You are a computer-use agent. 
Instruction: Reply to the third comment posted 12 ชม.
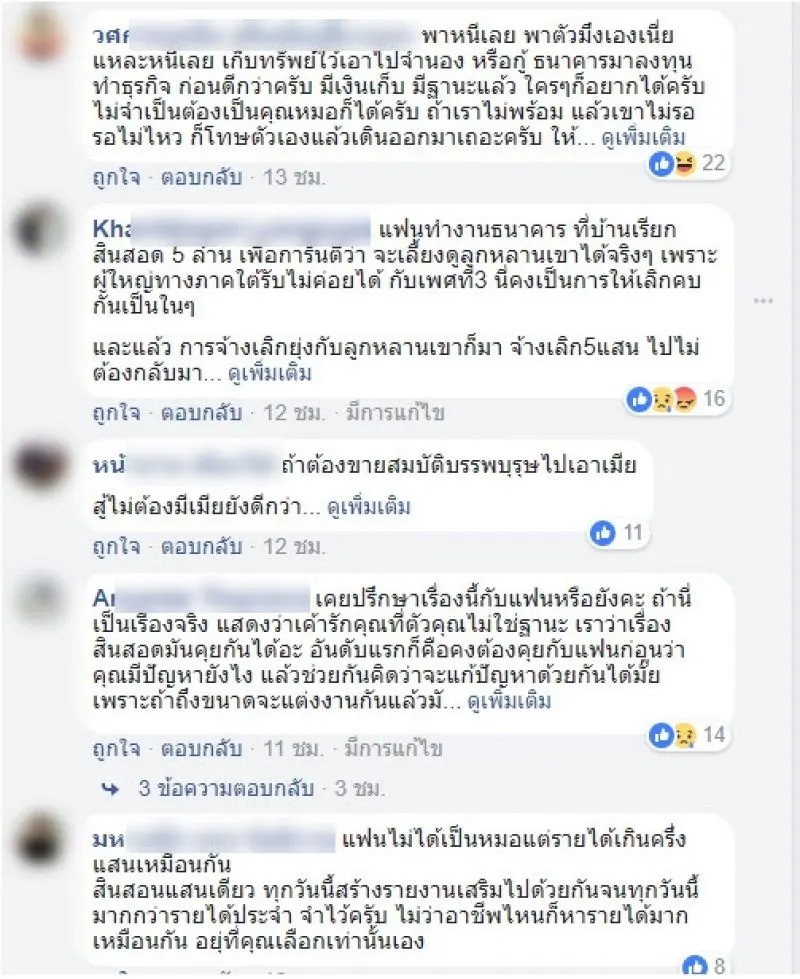[201, 547]
